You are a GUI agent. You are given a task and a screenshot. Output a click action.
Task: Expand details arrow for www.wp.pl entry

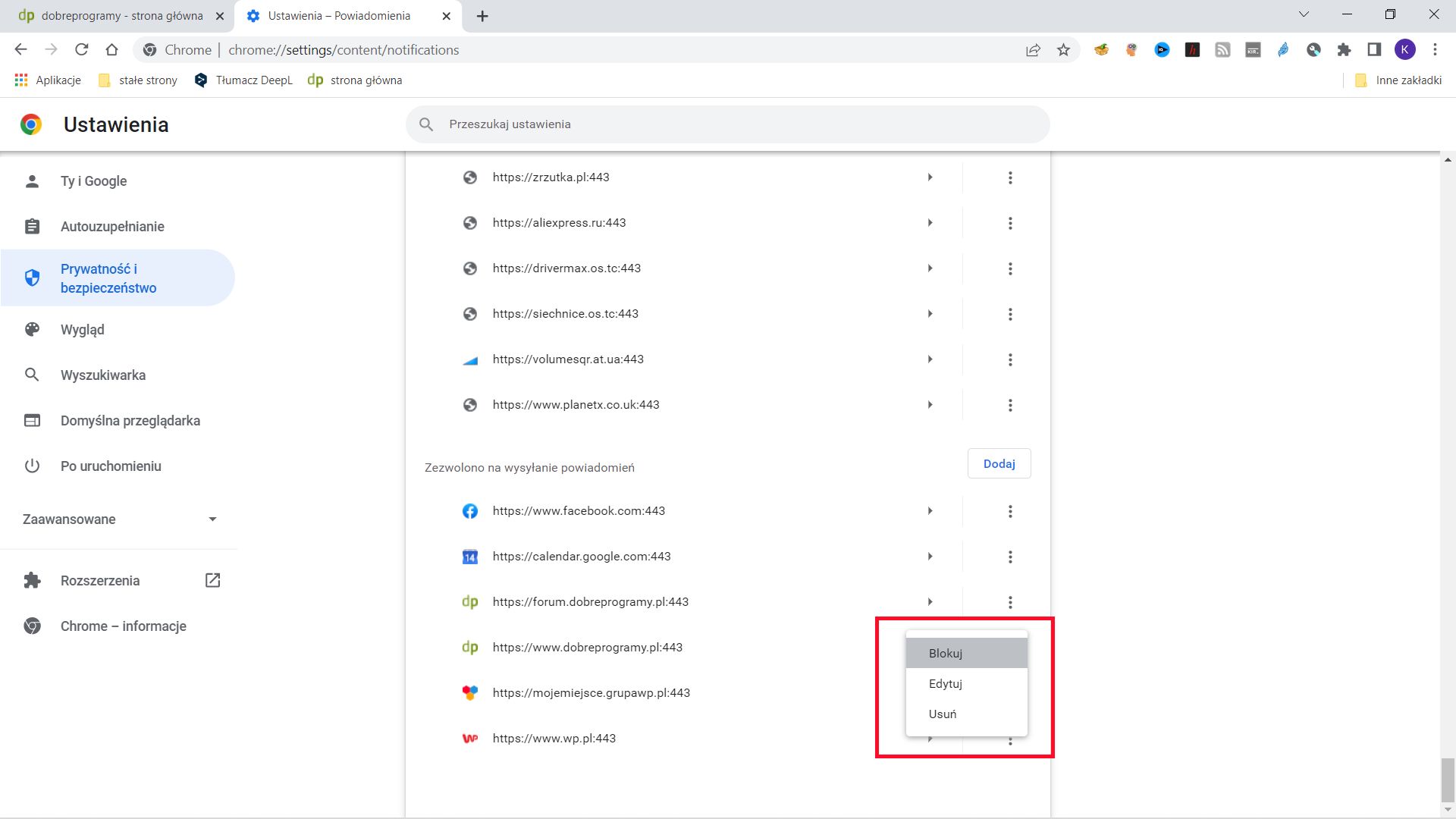(930, 738)
